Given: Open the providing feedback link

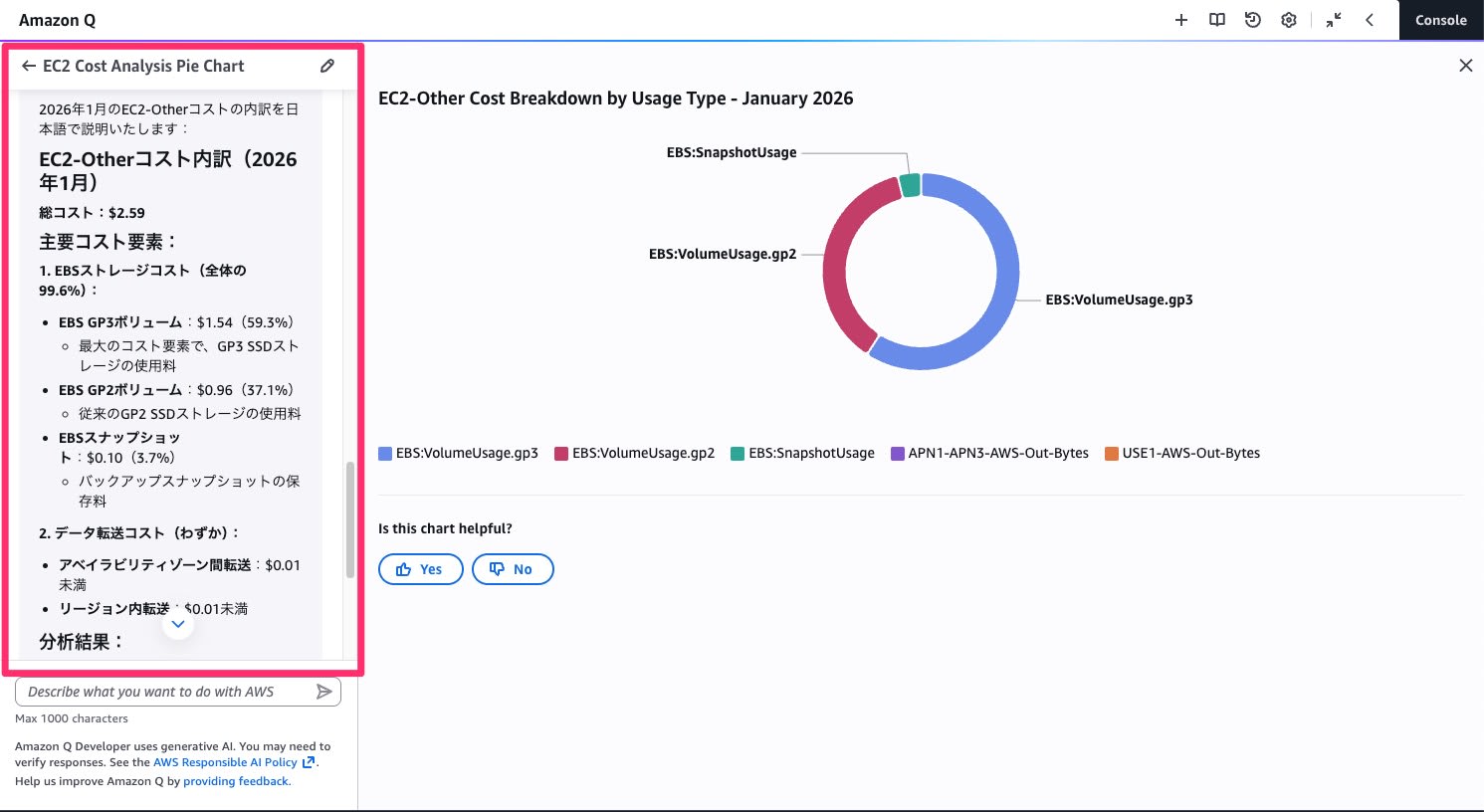Looking at the screenshot, I should click(236, 781).
